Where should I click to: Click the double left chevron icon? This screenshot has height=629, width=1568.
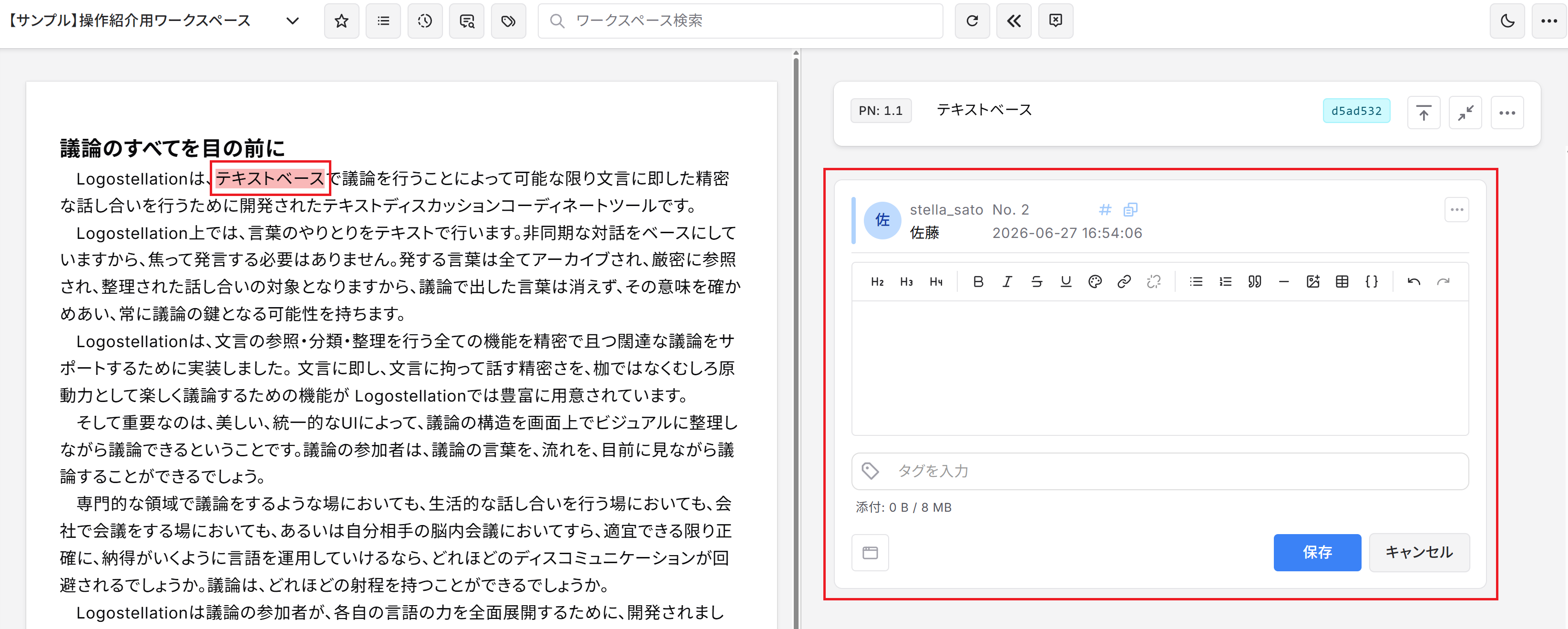1014,21
